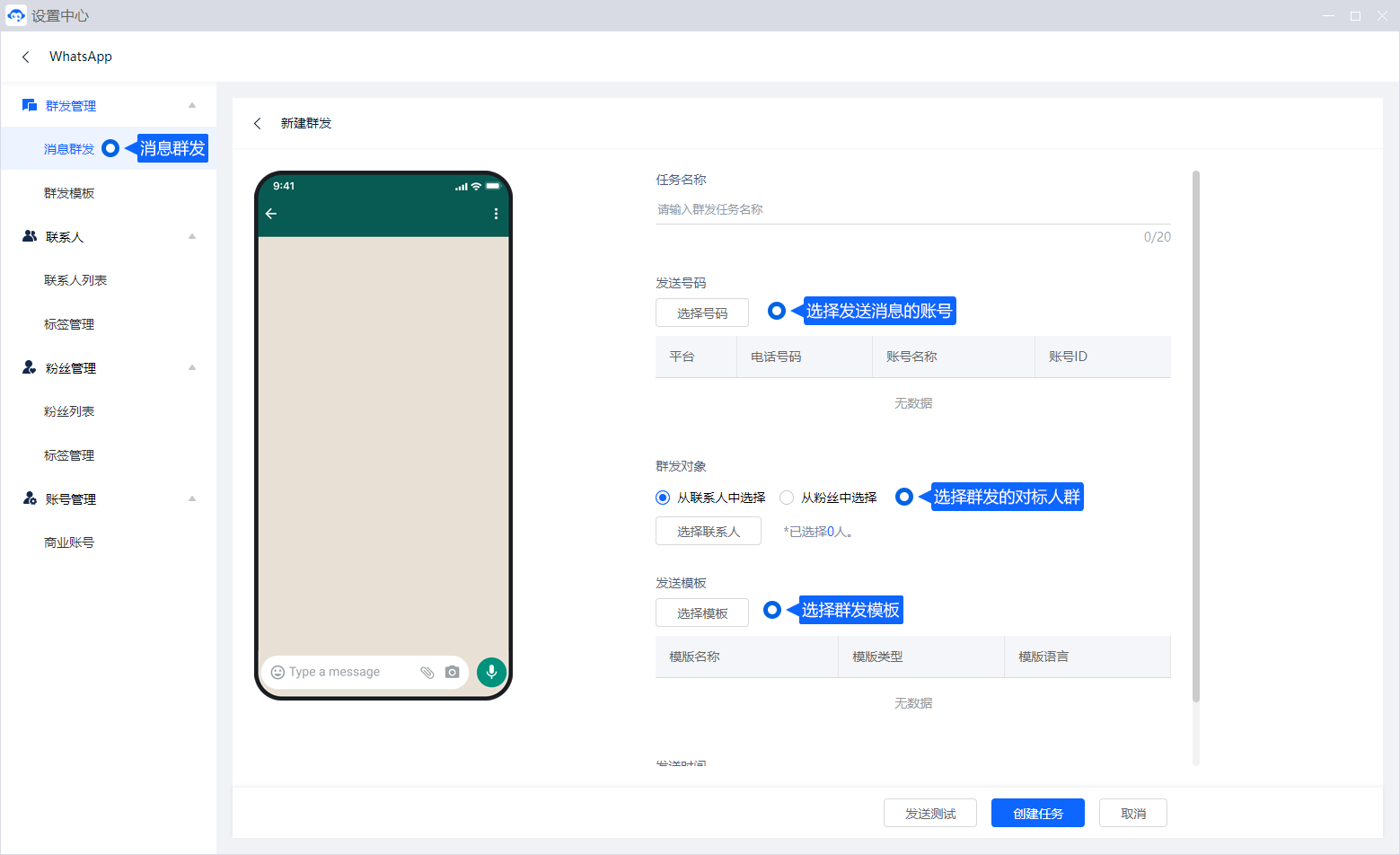Screen dimensions: 1400x855
Task: Click the back arrow next to WhatsApp title
Action: click(x=26, y=57)
